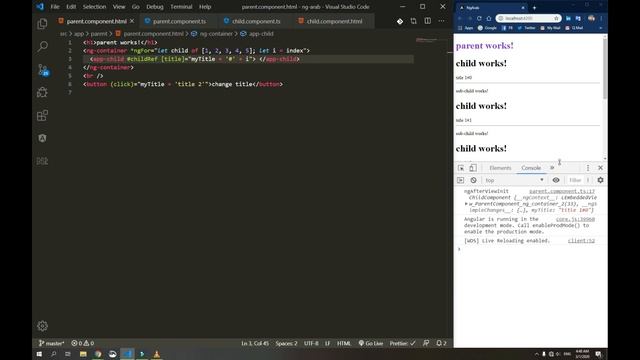
Task: Open the View menu
Action: click(119, 7)
